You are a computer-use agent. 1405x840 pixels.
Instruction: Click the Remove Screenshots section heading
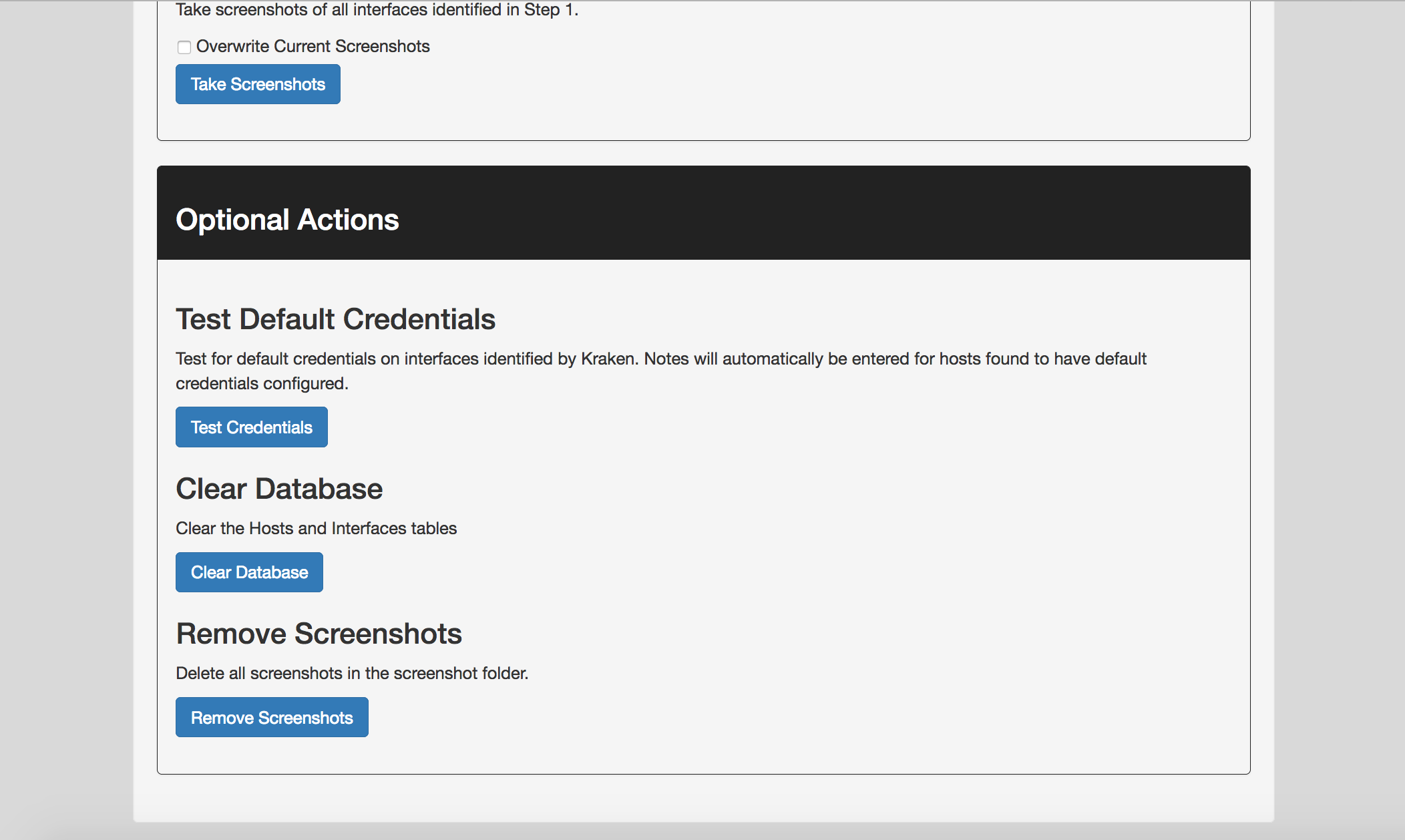[319, 634]
